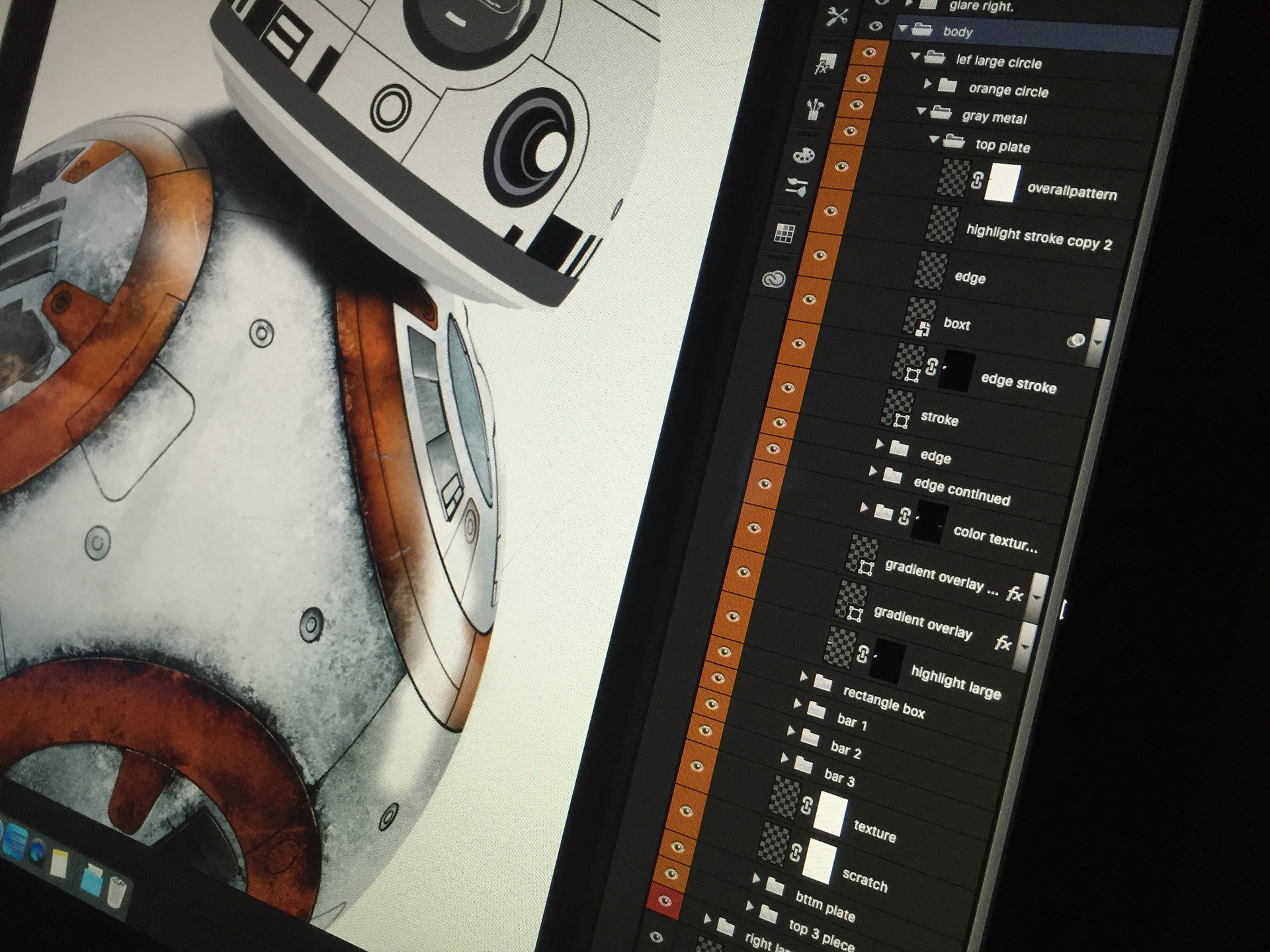Expand the bar 1 group

coord(797,703)
